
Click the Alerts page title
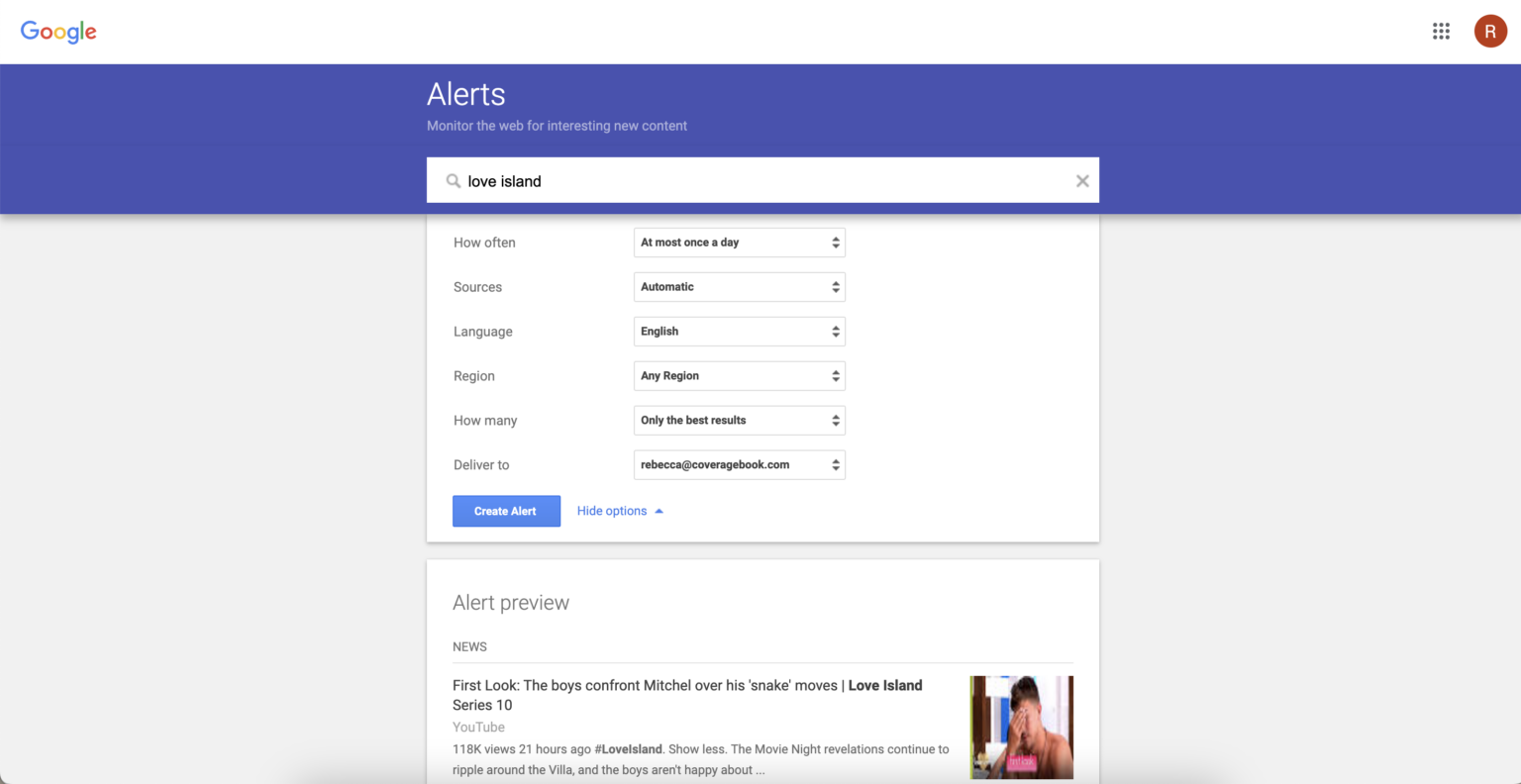(466, 94)
